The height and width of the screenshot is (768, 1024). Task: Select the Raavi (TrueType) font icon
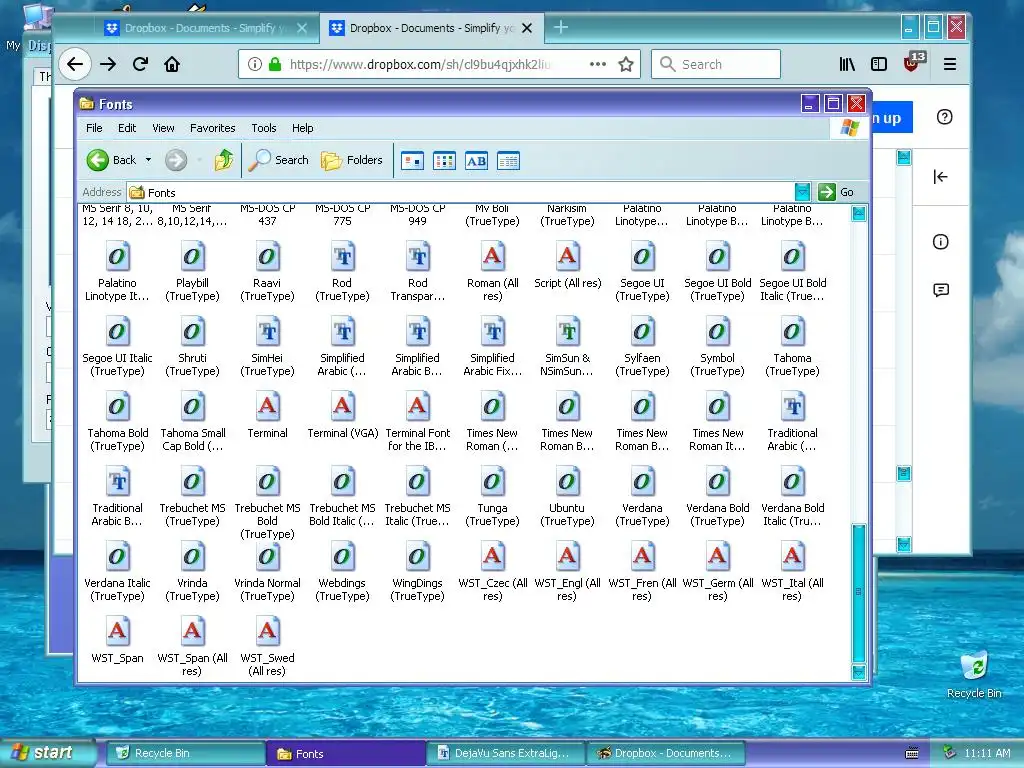click(x=267, y=256)
